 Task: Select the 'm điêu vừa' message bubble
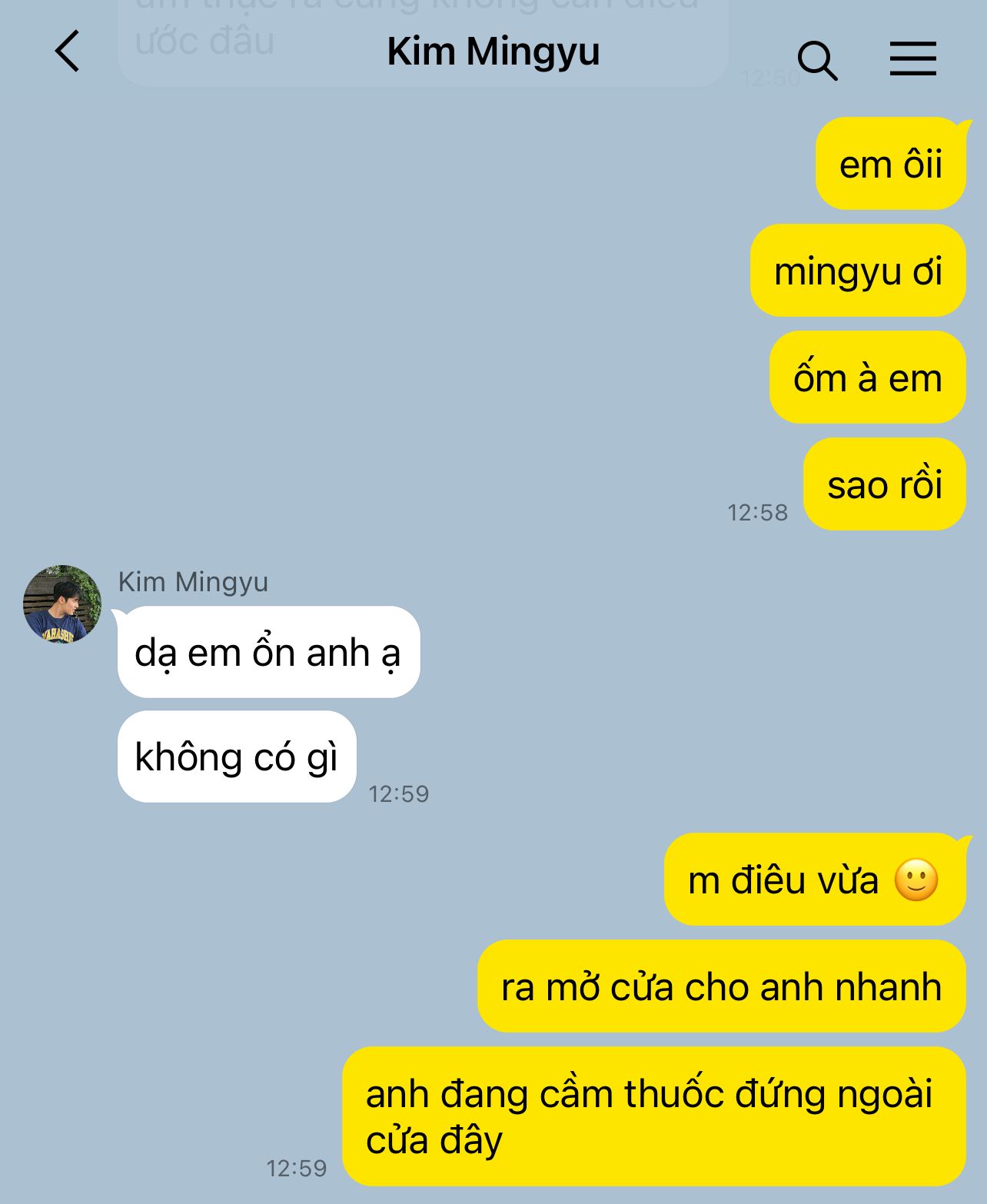pos(815,880)
